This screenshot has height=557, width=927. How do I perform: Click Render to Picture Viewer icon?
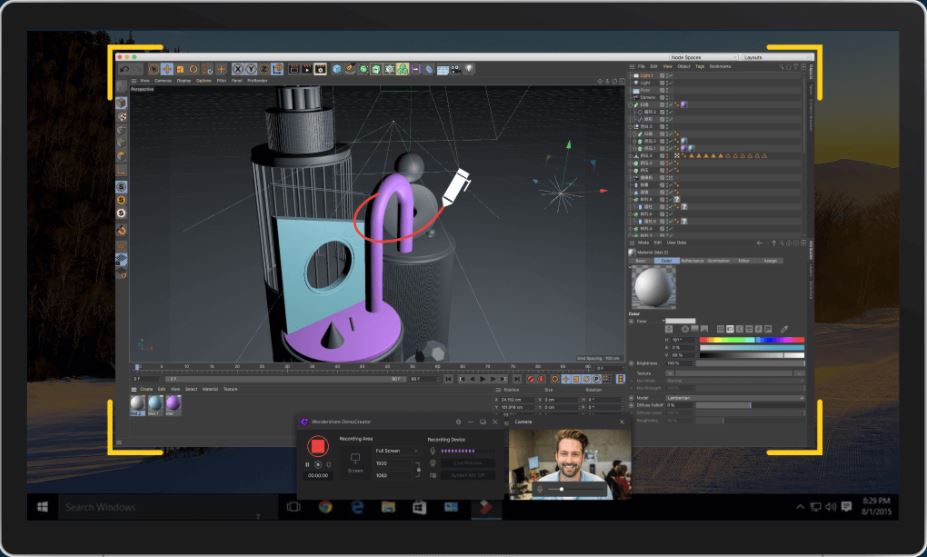pyautogui.click(x=307, y=69)
